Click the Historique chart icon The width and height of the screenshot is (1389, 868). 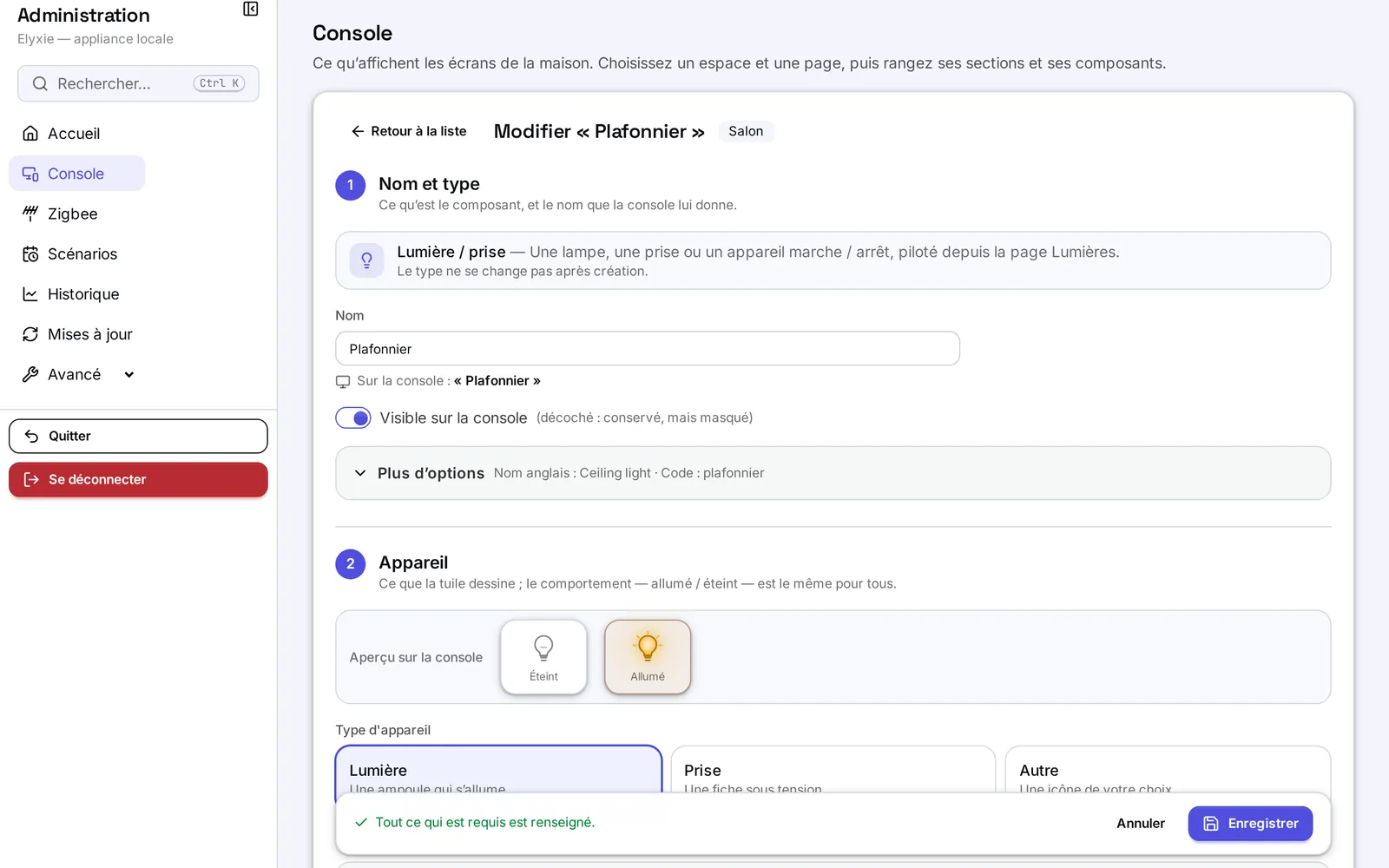pos(30,294)
